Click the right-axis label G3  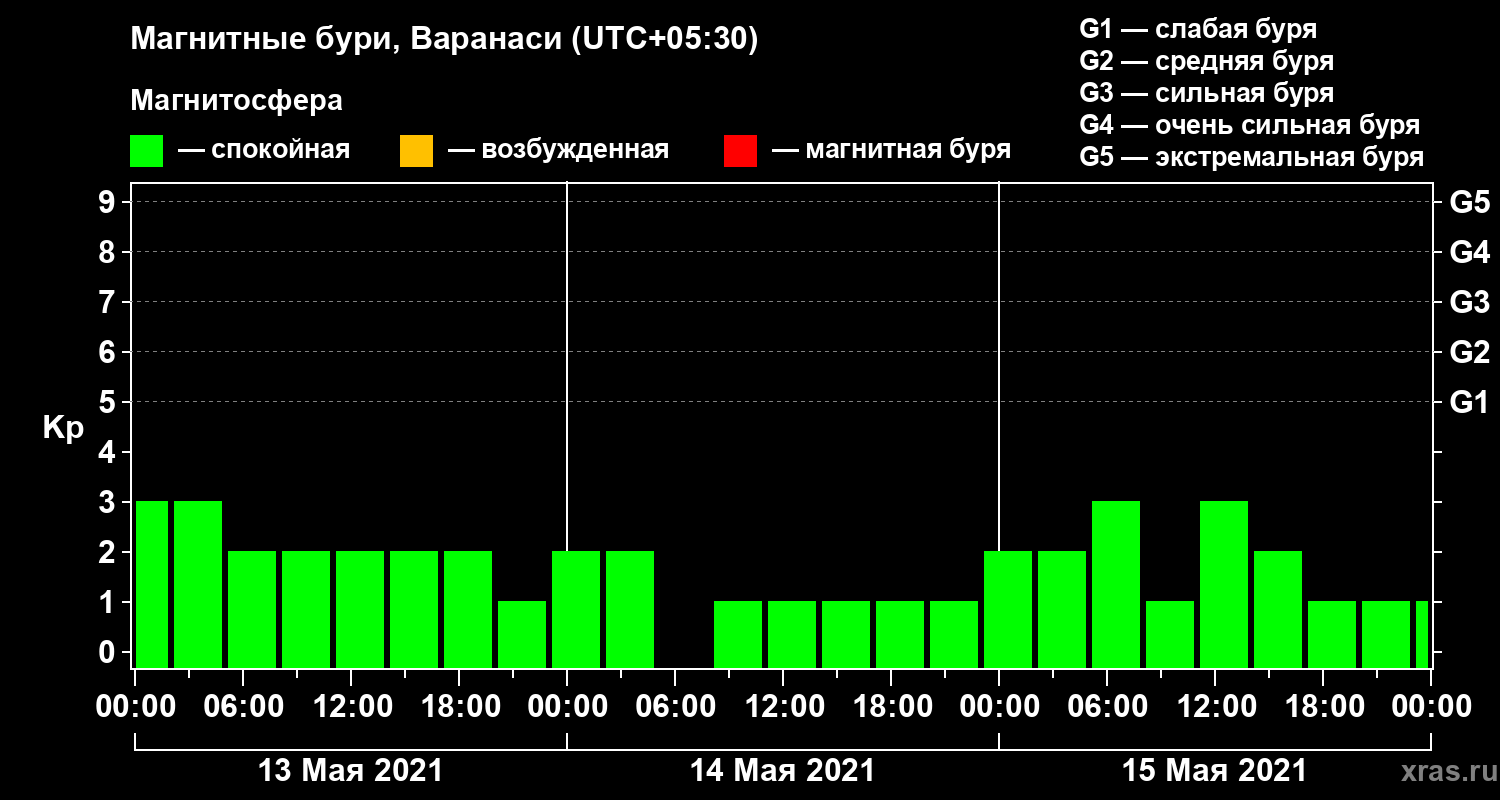pos(1469,303)
